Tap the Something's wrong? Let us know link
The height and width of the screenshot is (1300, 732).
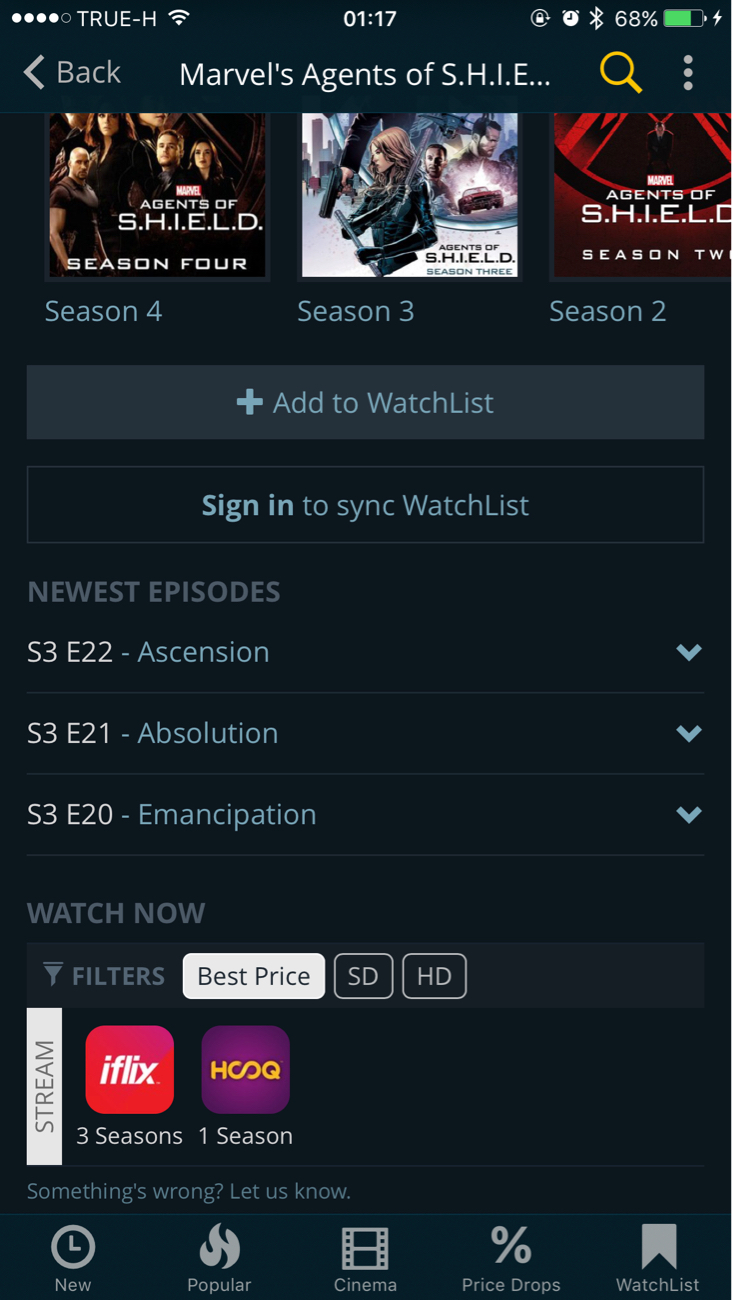point(189,1191)
